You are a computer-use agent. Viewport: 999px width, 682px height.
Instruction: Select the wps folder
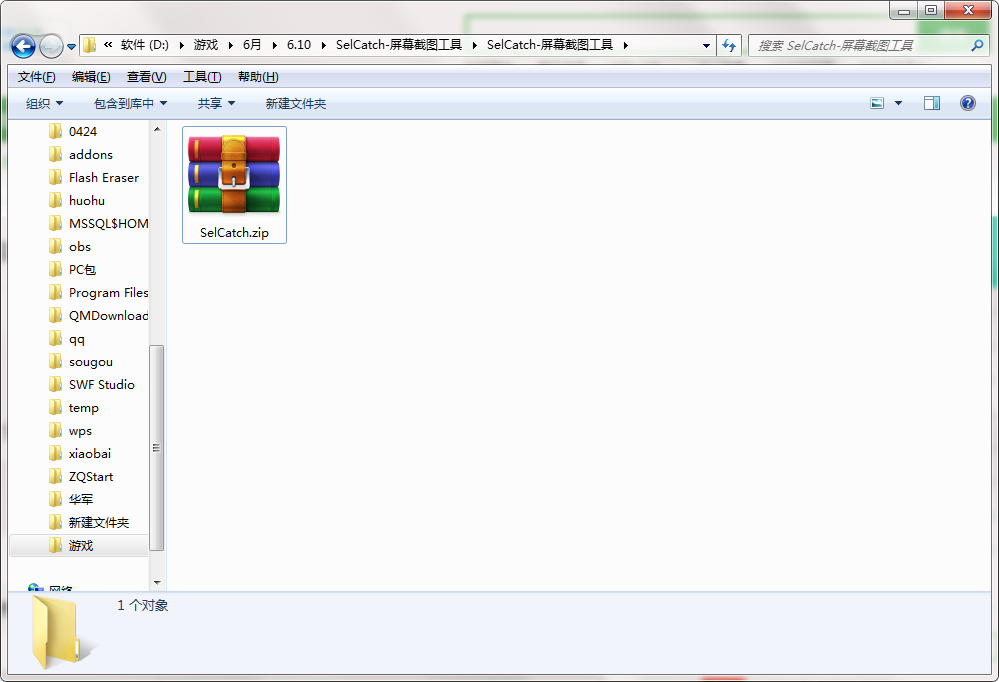(80, 431)
